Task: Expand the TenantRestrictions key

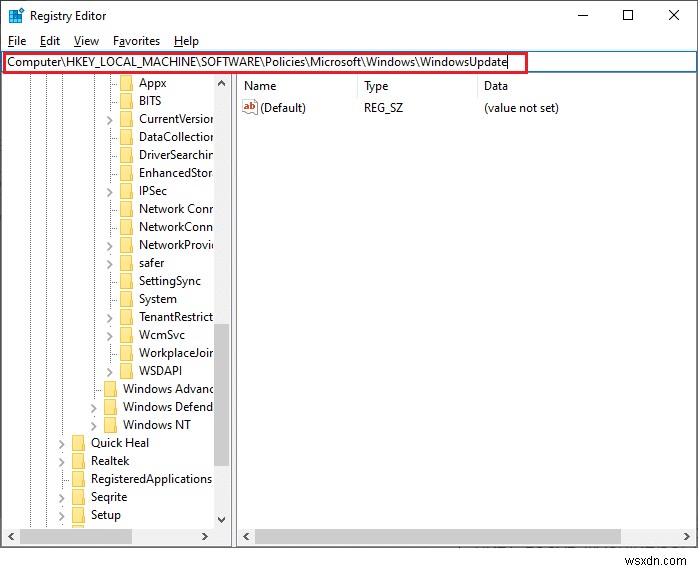Action: click(110, 318)
